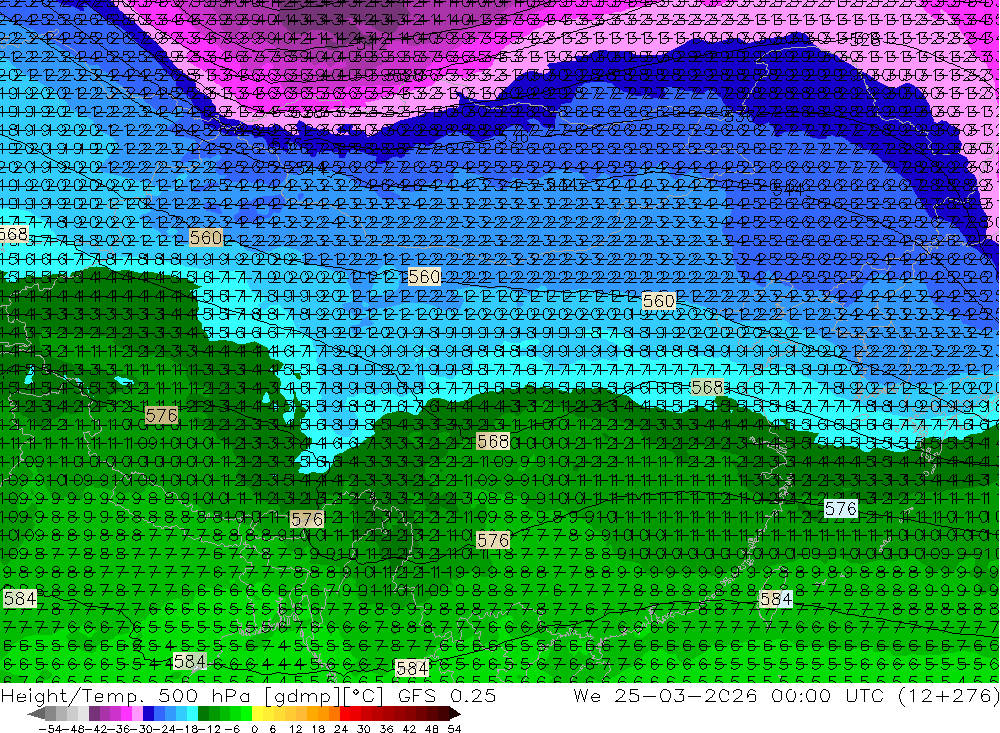
Task: Click the 'We' weekday abbreviation
Action: coord(587,695)
